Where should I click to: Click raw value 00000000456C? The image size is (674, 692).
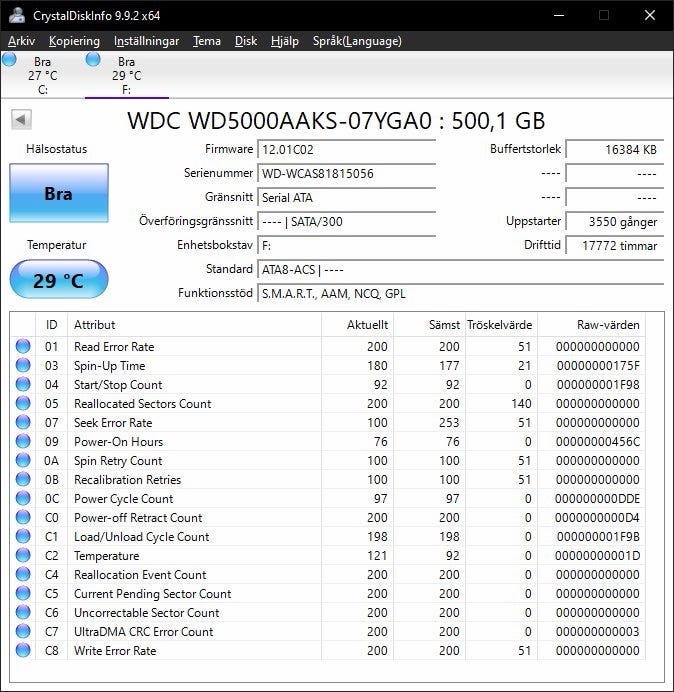click(x=598, y=442)
